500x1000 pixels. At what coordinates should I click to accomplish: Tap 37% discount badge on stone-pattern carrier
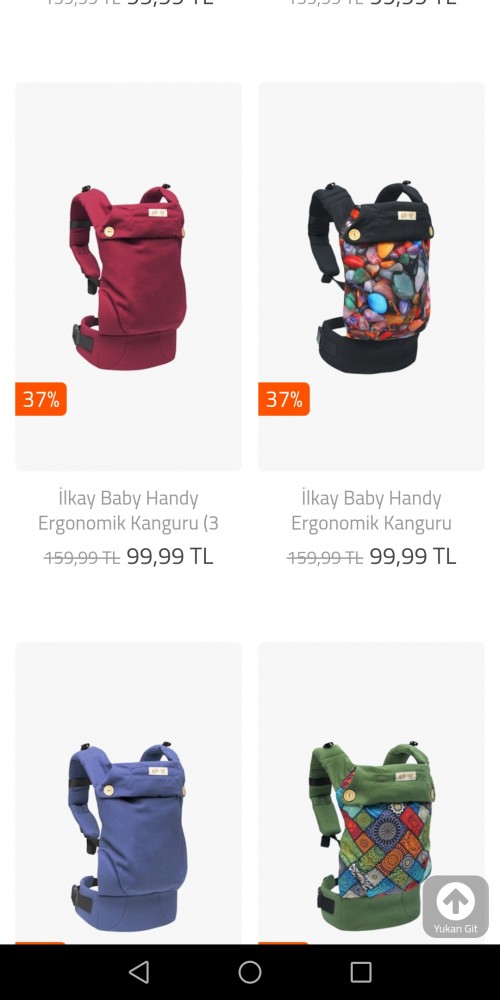point(284,399)
